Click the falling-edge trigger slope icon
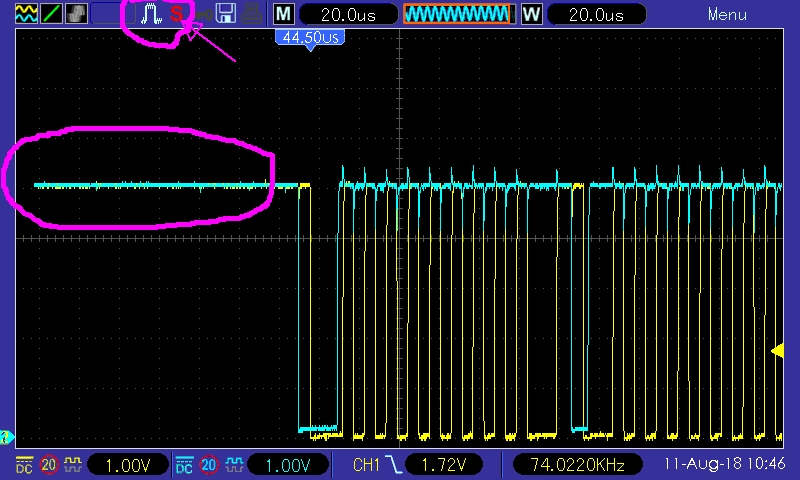800x480 pixels. (393, 465)
